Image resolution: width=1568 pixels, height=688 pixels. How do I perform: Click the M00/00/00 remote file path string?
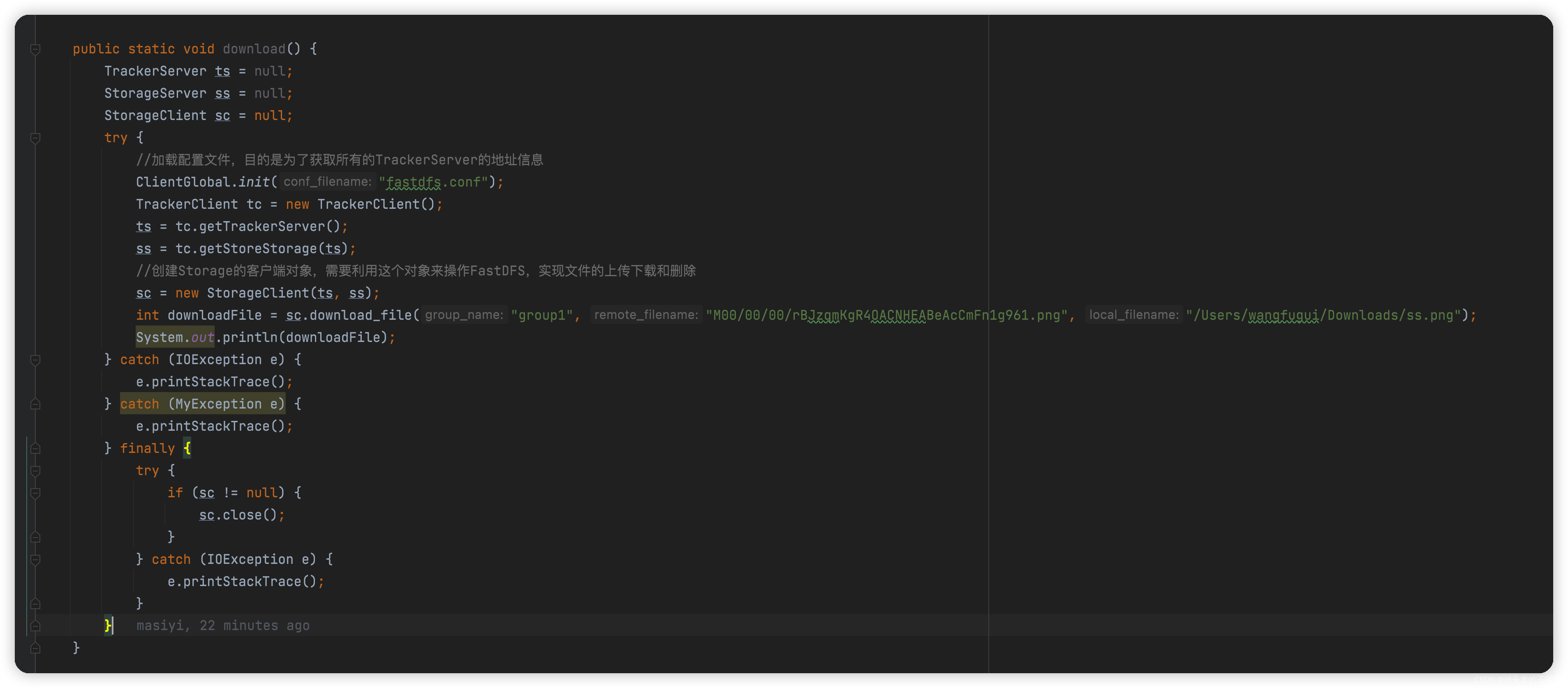pos(886,315)
